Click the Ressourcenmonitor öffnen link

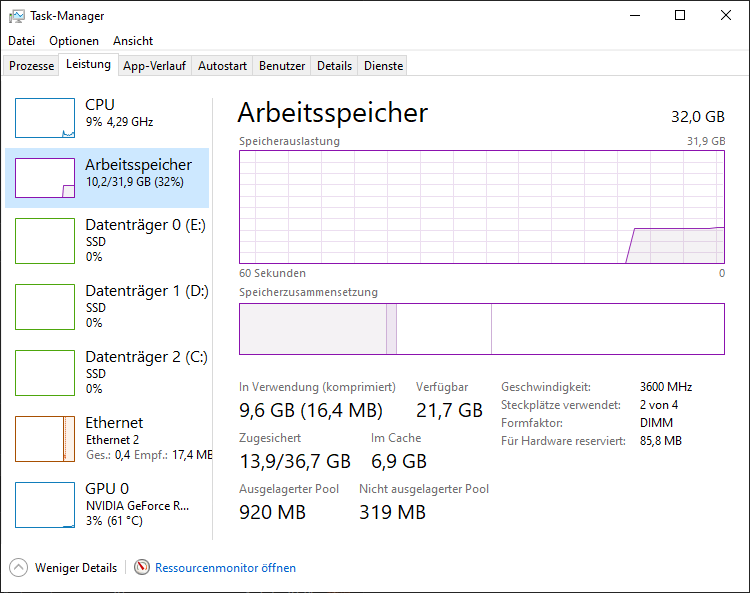tap(225, 568)
